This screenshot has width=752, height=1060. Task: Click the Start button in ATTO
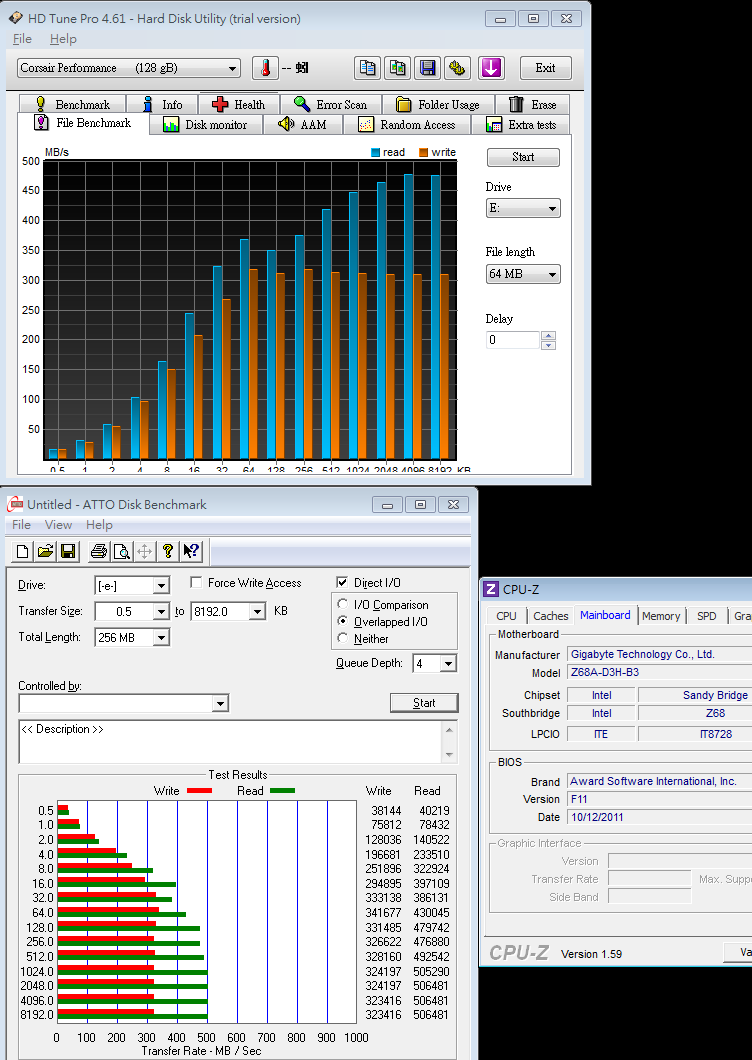pyautogui.click(x=424, y=703)
